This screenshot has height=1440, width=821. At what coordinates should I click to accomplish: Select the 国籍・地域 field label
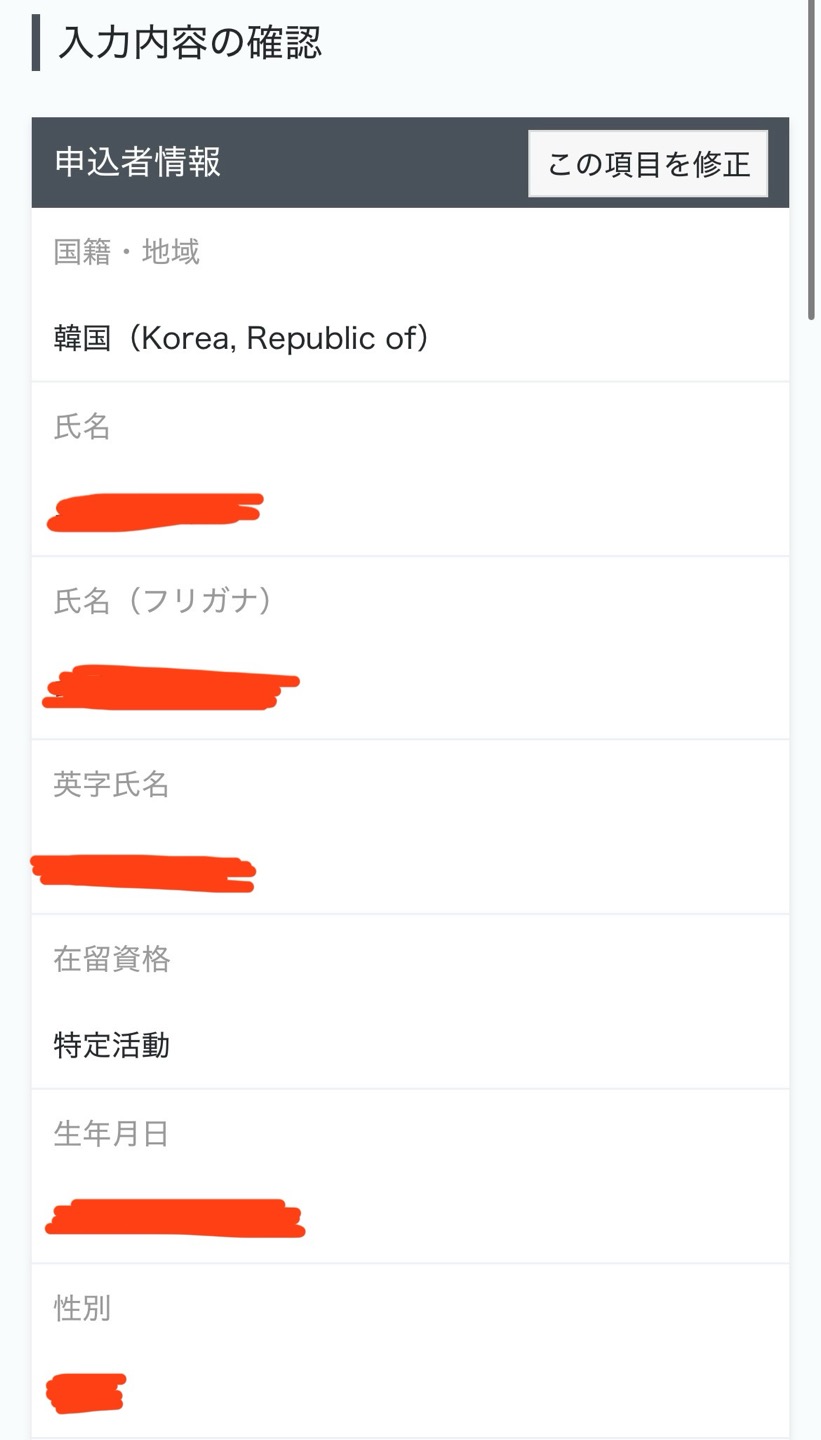(x=127, y=252)
